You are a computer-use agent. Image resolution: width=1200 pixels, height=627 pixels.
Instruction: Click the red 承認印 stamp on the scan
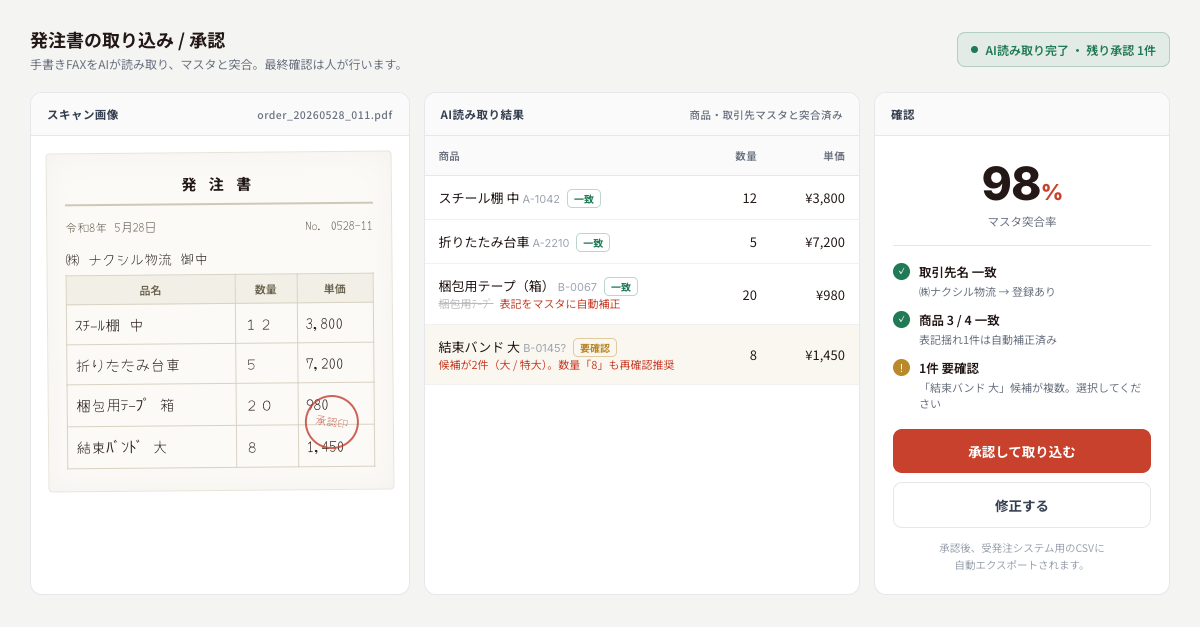[x=332, y=422]
